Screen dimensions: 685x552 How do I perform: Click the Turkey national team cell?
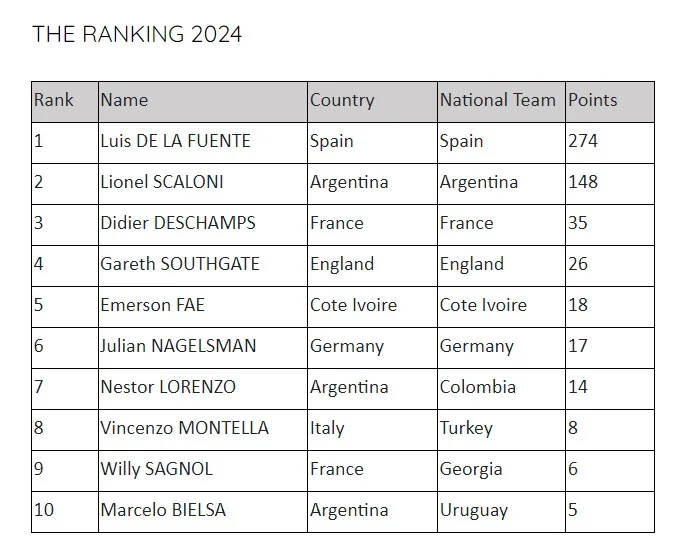(x=466, y=428)
